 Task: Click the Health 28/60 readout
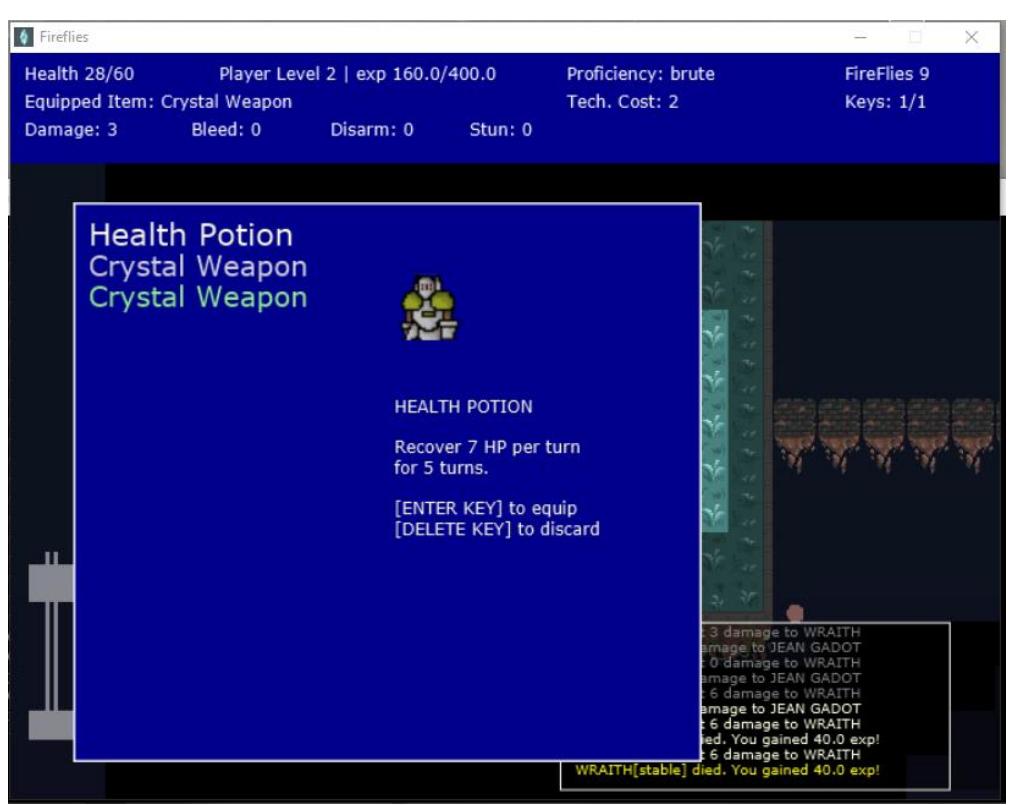point(79,74)
